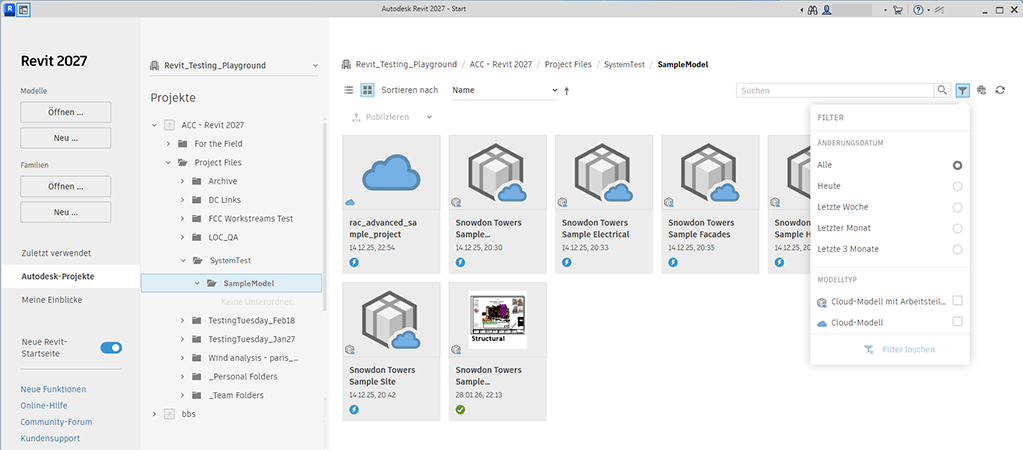Click Öffnen button under Familien
Screen dimensions: 1023x450
(66, 187)
